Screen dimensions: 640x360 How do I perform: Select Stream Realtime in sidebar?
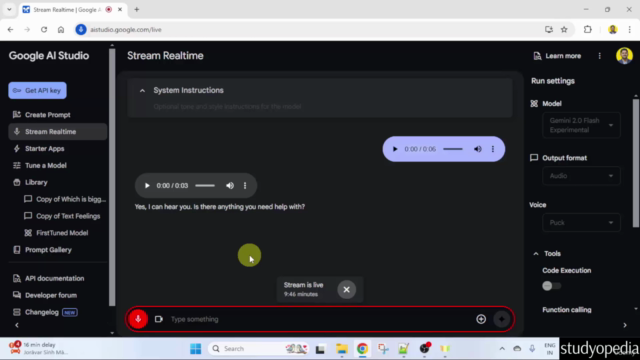(57, 132)
